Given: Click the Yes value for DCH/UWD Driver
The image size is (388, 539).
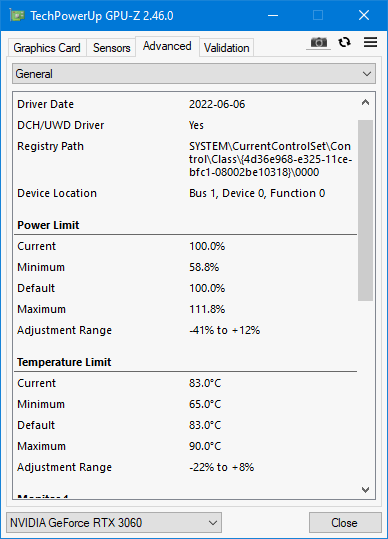Looking at the screenshot, I should tap(196, 125).
